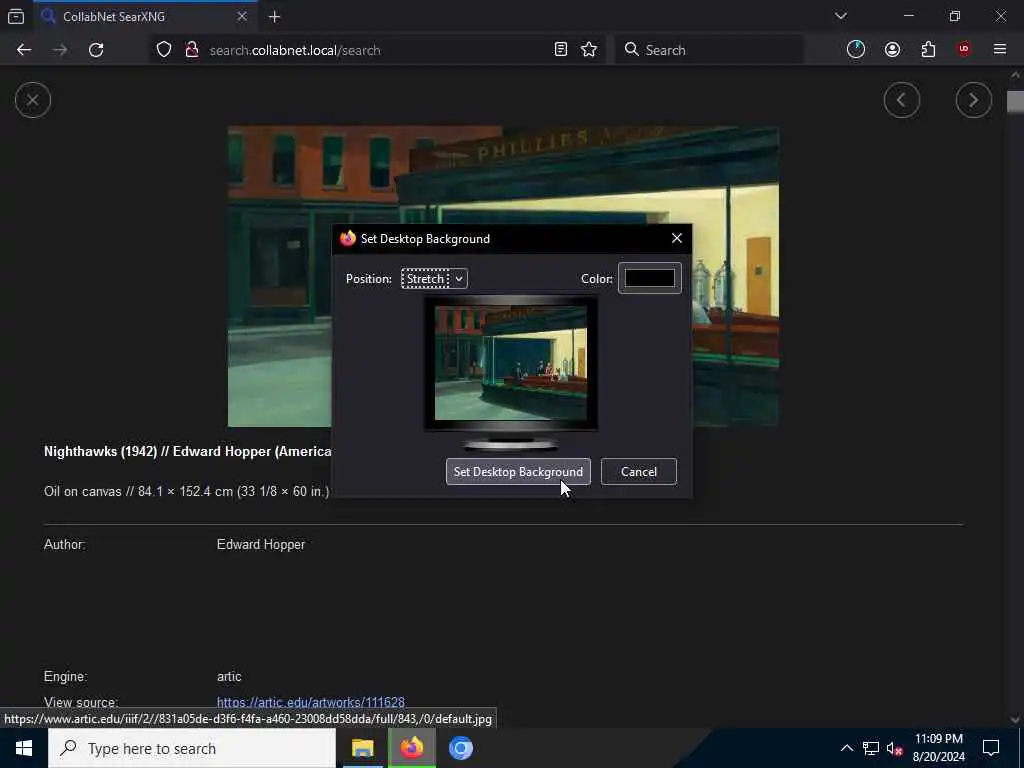Open the artic.edu artworks source link

(311, 702)
